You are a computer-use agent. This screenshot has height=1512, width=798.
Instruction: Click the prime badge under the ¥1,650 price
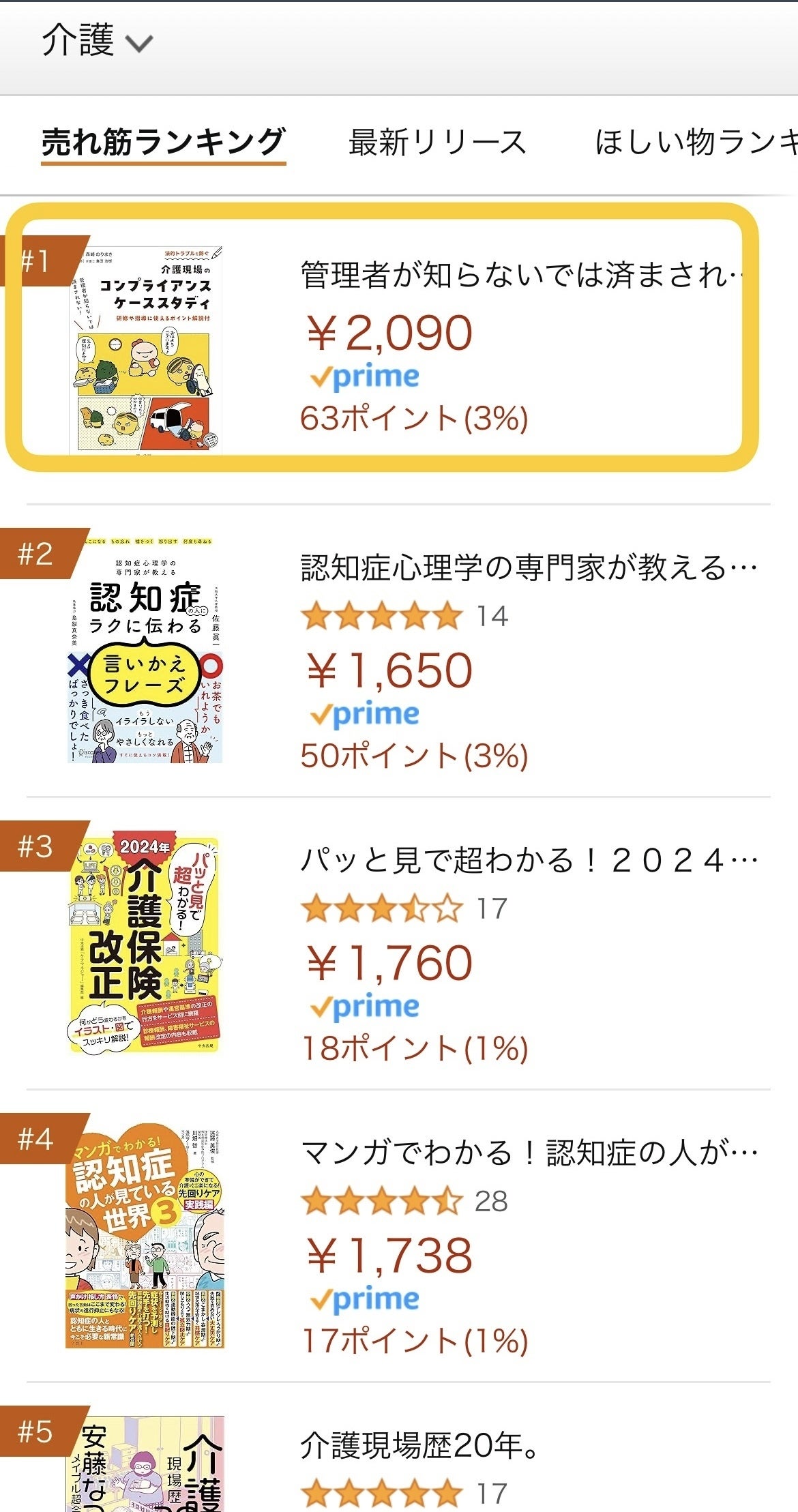[365, 714]
